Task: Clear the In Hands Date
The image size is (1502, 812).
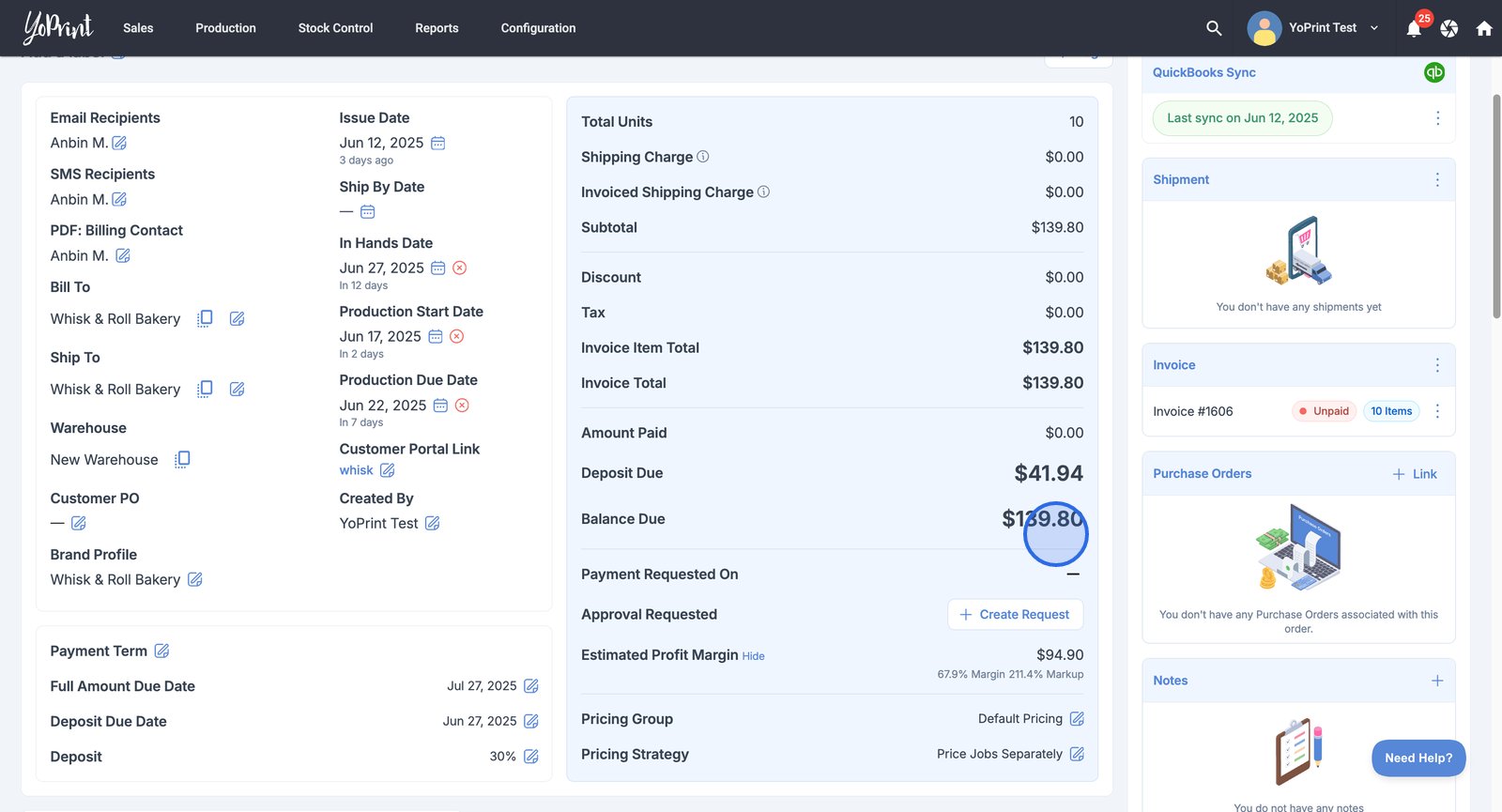Action: tap(460, 268)
